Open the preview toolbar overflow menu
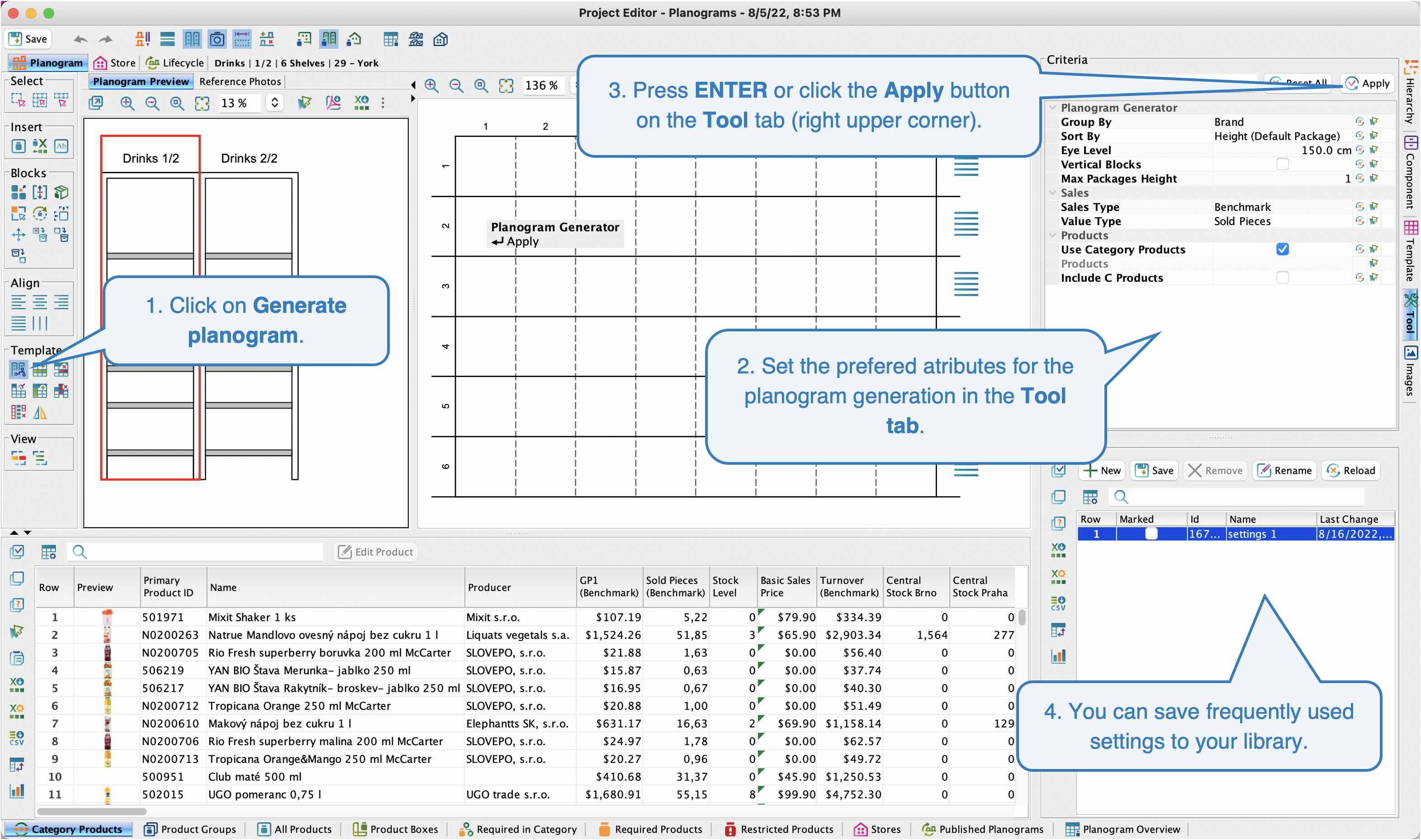 [x=383, y=103]
